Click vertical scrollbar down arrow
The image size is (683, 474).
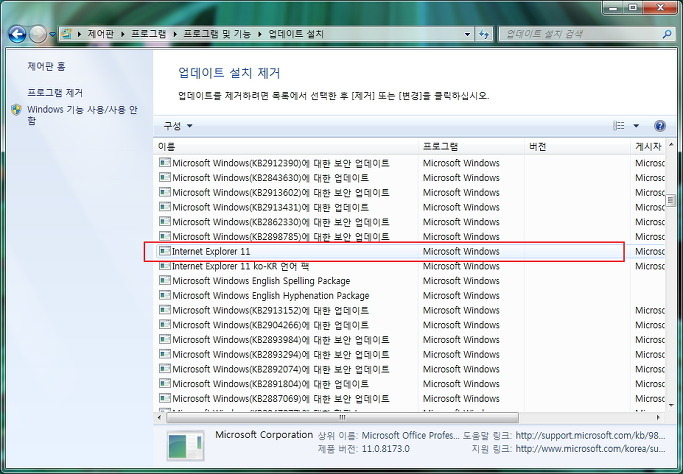tap(671, 406)
